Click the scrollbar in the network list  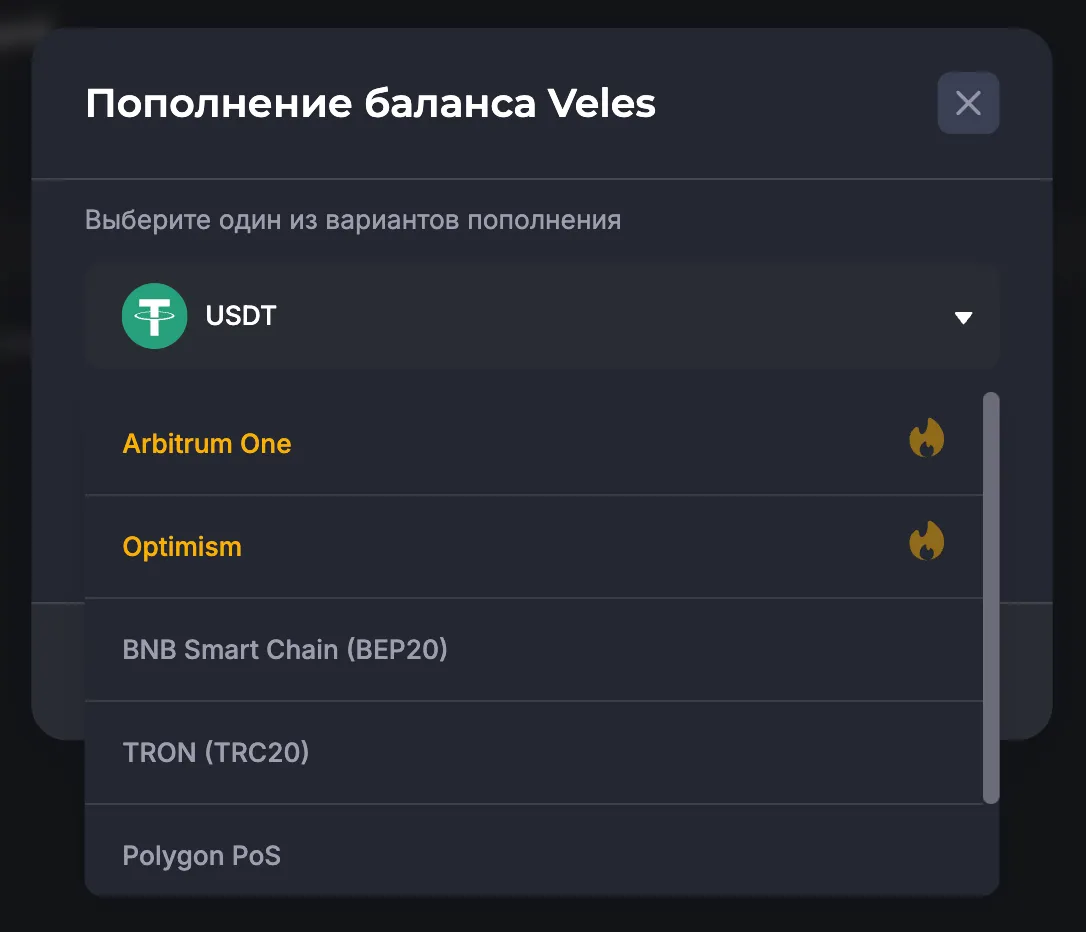pos(991,598)
